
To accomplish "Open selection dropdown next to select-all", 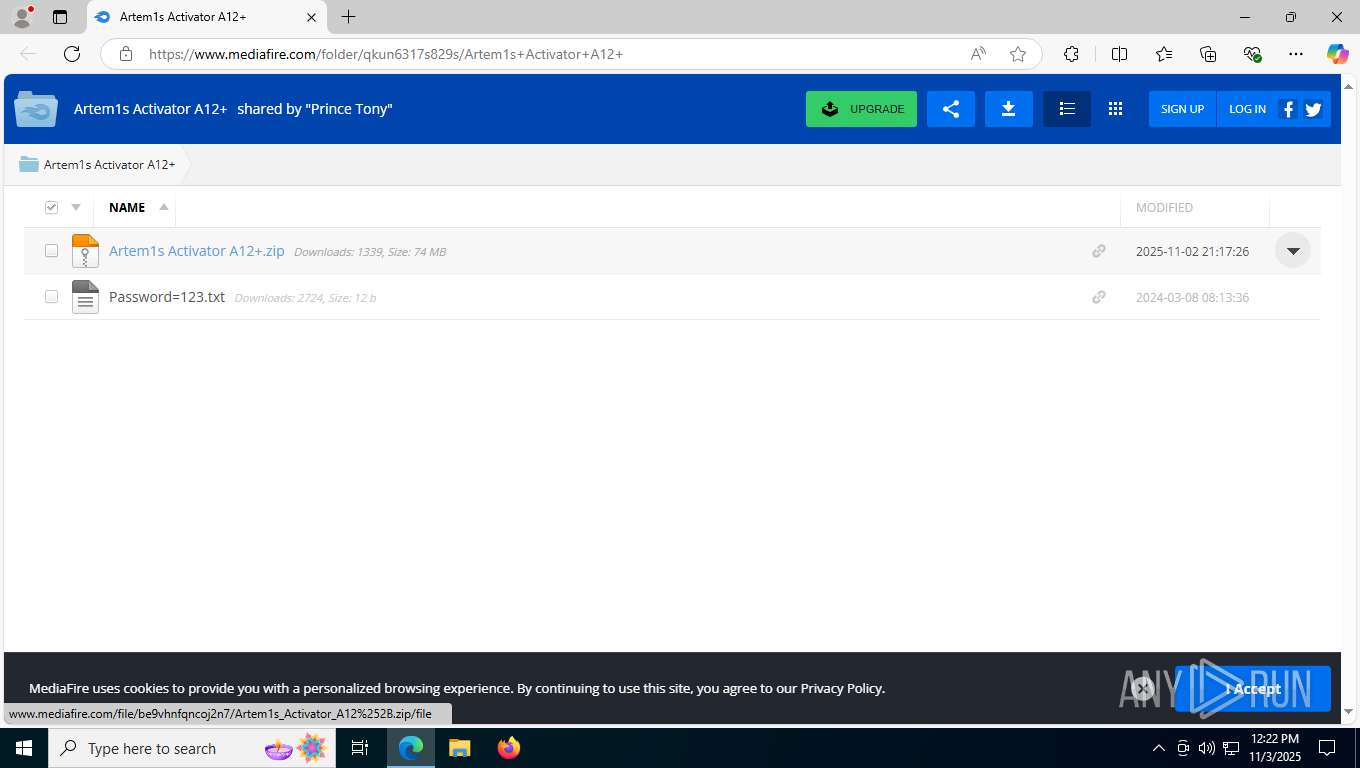I will coord(76,207).
